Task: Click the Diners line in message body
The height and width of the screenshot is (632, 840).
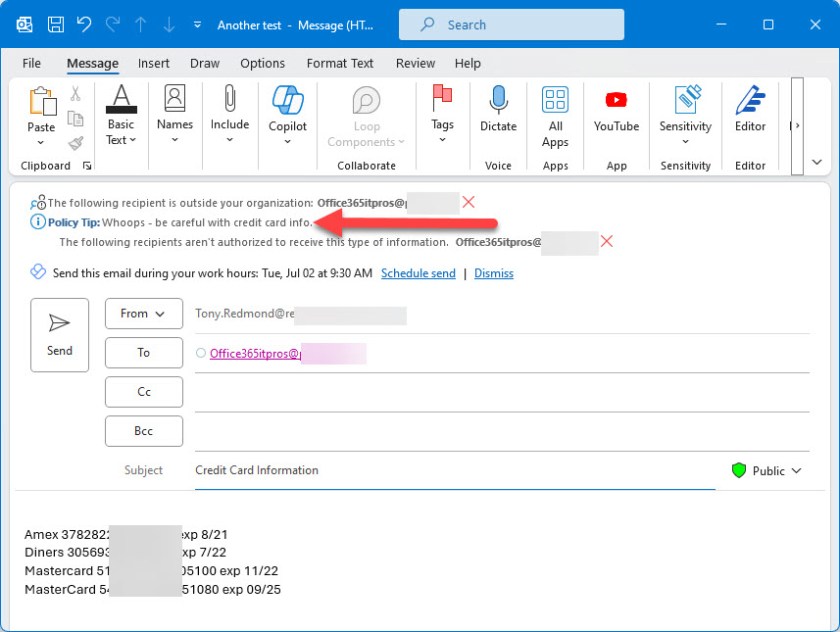Action: click(x=125, y=552)
